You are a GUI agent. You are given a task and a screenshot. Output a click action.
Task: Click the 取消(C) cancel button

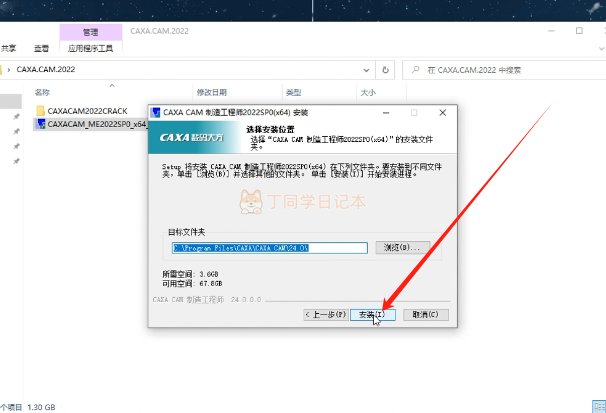tap(426, 314)
